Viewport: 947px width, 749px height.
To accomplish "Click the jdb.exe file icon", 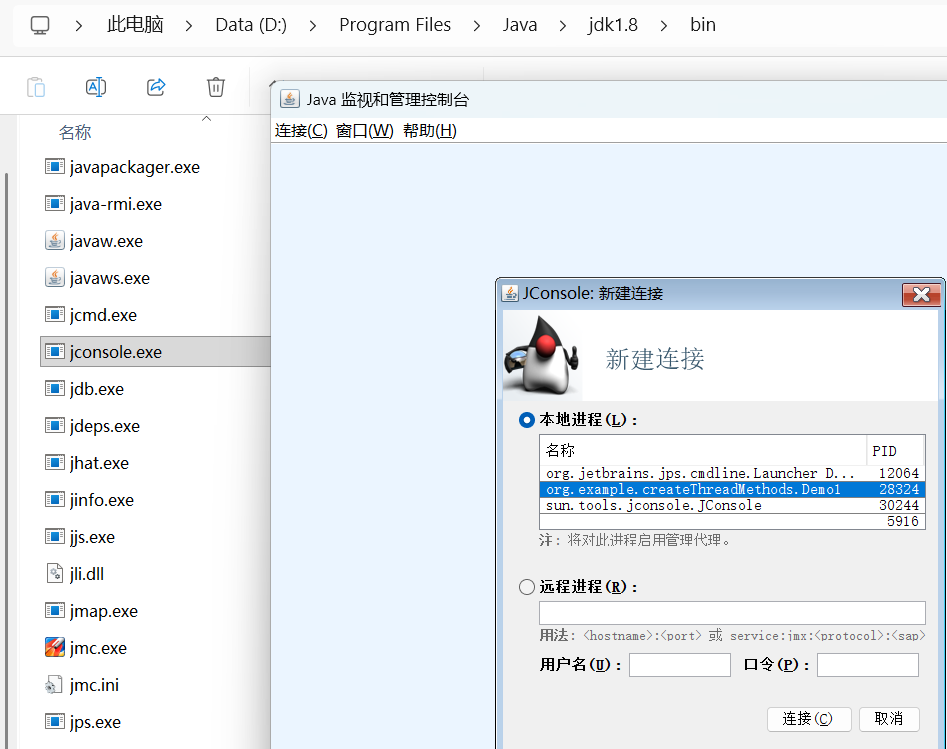I will 55,388.
